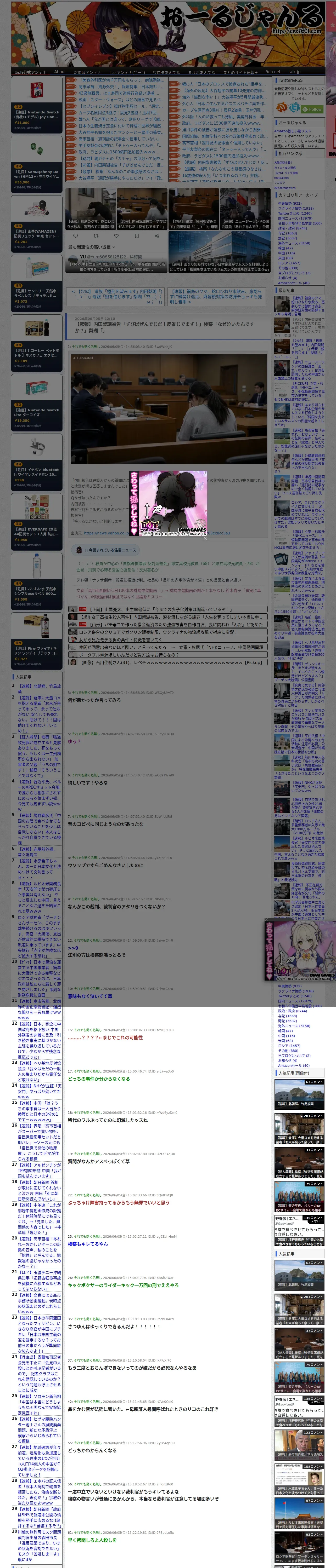336x1568 pixels.
Task: Open the footballnet link in 相互リンク様
Action: point(282,177)
